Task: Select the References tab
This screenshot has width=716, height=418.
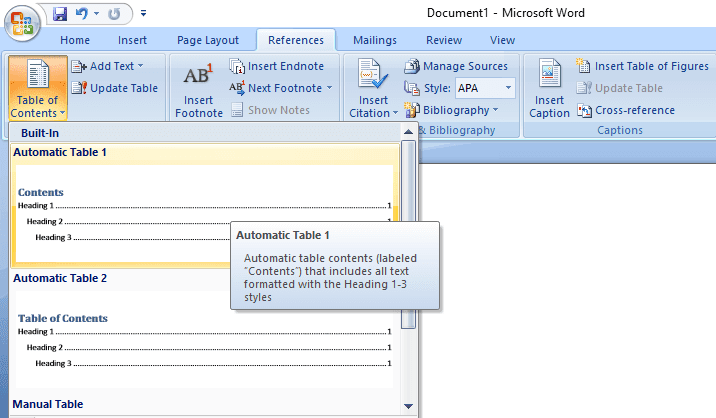Action: click(x=296, y=40)
